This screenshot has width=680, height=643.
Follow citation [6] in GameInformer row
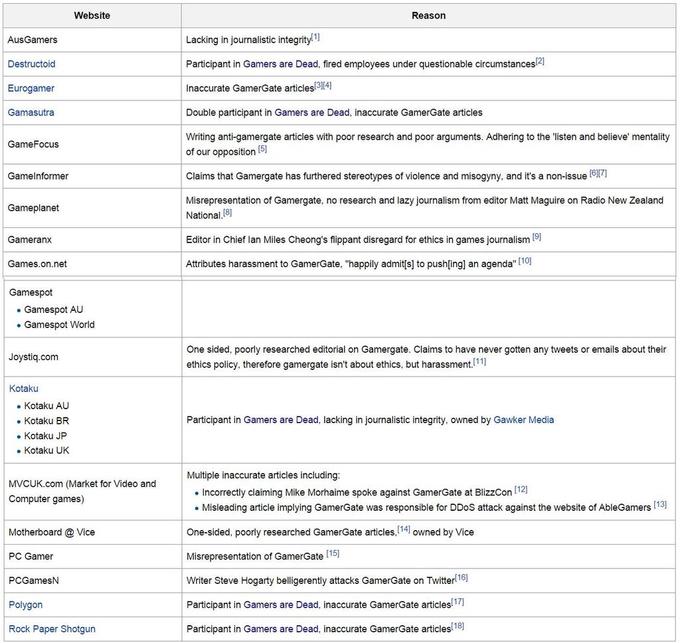click(594, 173)
